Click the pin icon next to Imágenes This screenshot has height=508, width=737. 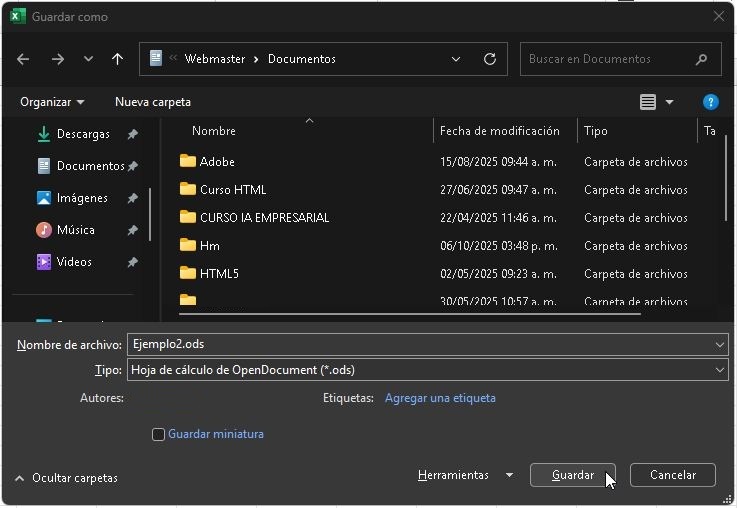pyautogui.click(x=133, y=198)
